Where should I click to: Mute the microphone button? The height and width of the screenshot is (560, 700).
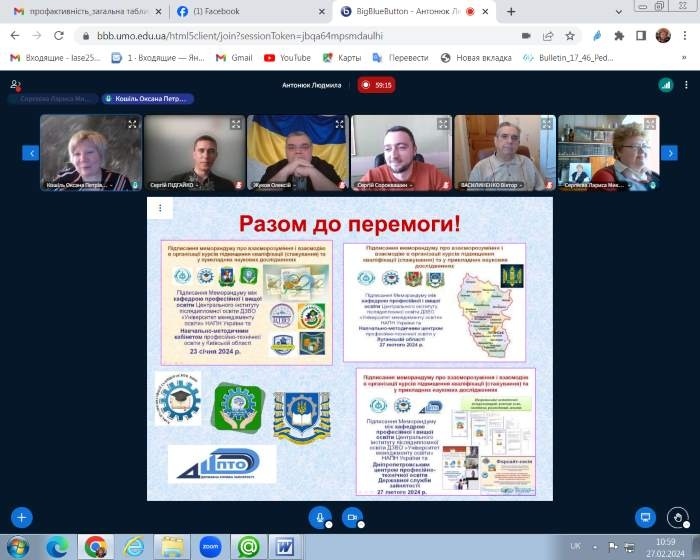[x=321, y=545]
